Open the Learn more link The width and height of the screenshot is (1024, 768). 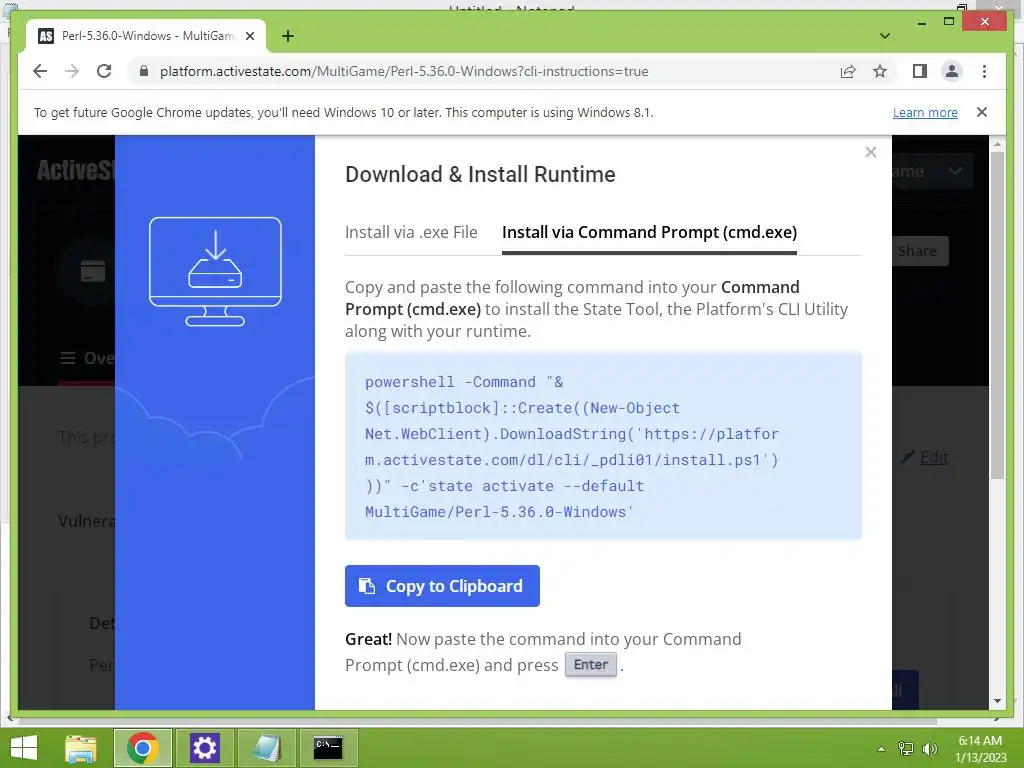(x=925, y=112)
